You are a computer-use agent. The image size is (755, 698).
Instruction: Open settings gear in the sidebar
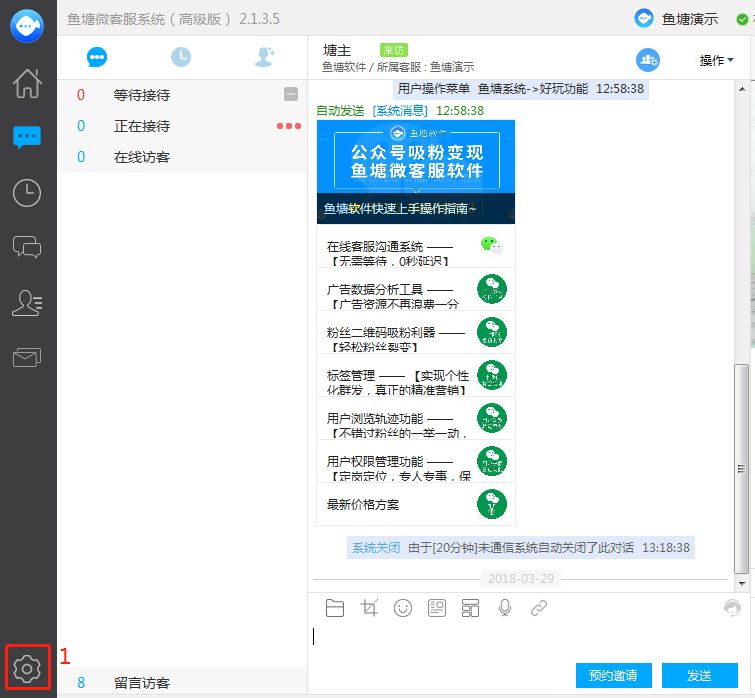click(27, 668)
